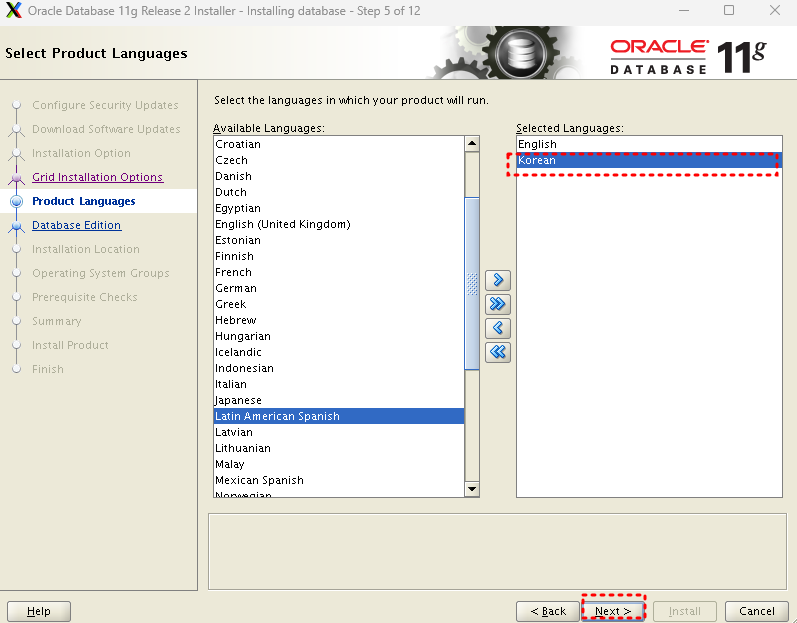Select Hebrew in Available Languages
Screen dimensions: 797x623
pos(339,320)
